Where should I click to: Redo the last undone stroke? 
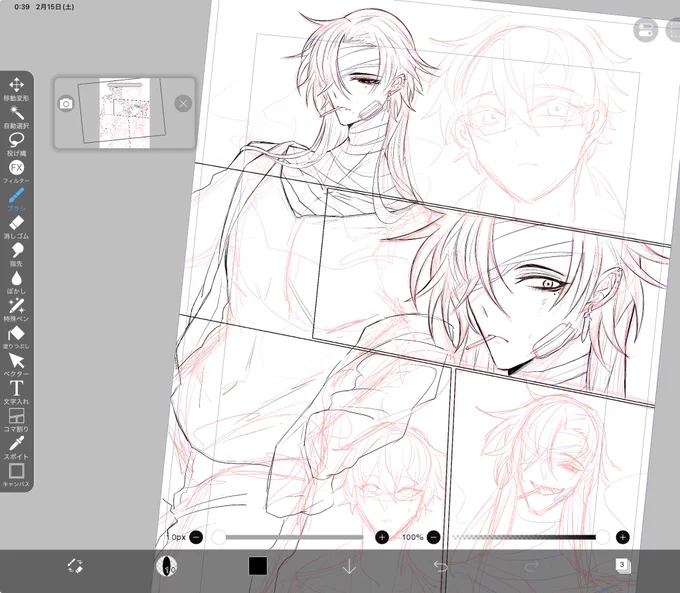pos(532,566)
